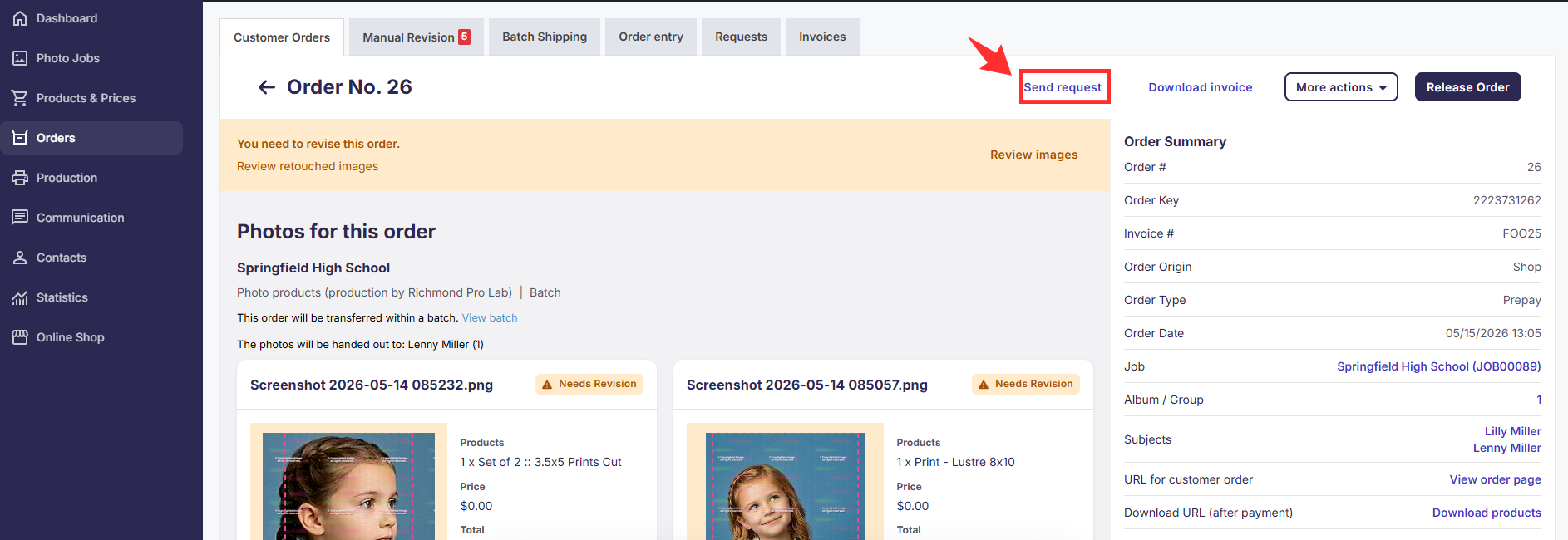Open Communication in the sidebar
This screenshot has height=540, width=1568.
click(x=91, y=218)
